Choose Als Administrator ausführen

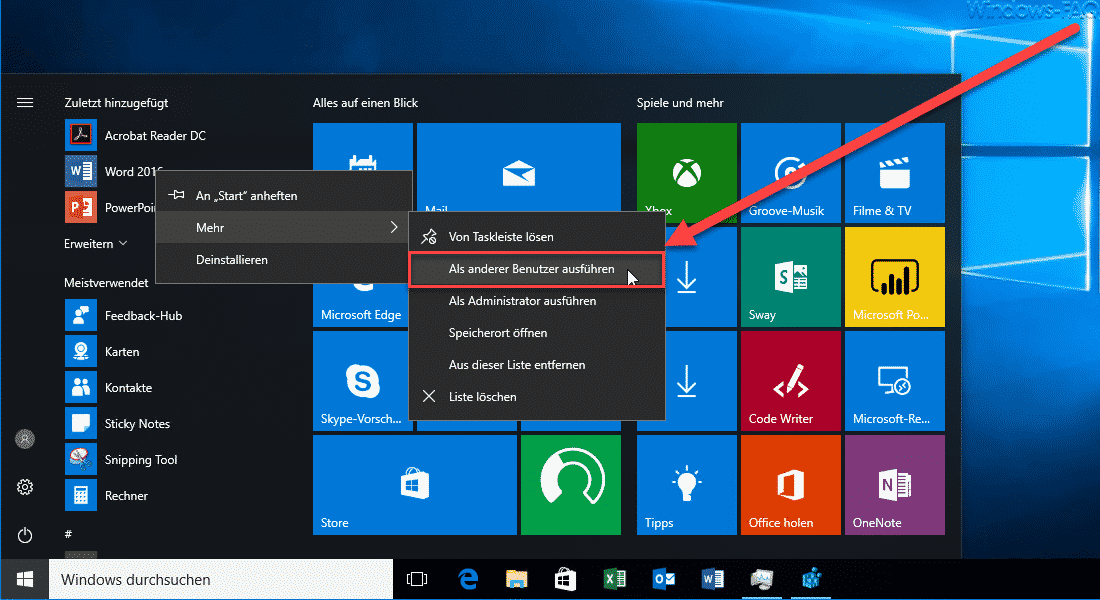coord(537,300)
